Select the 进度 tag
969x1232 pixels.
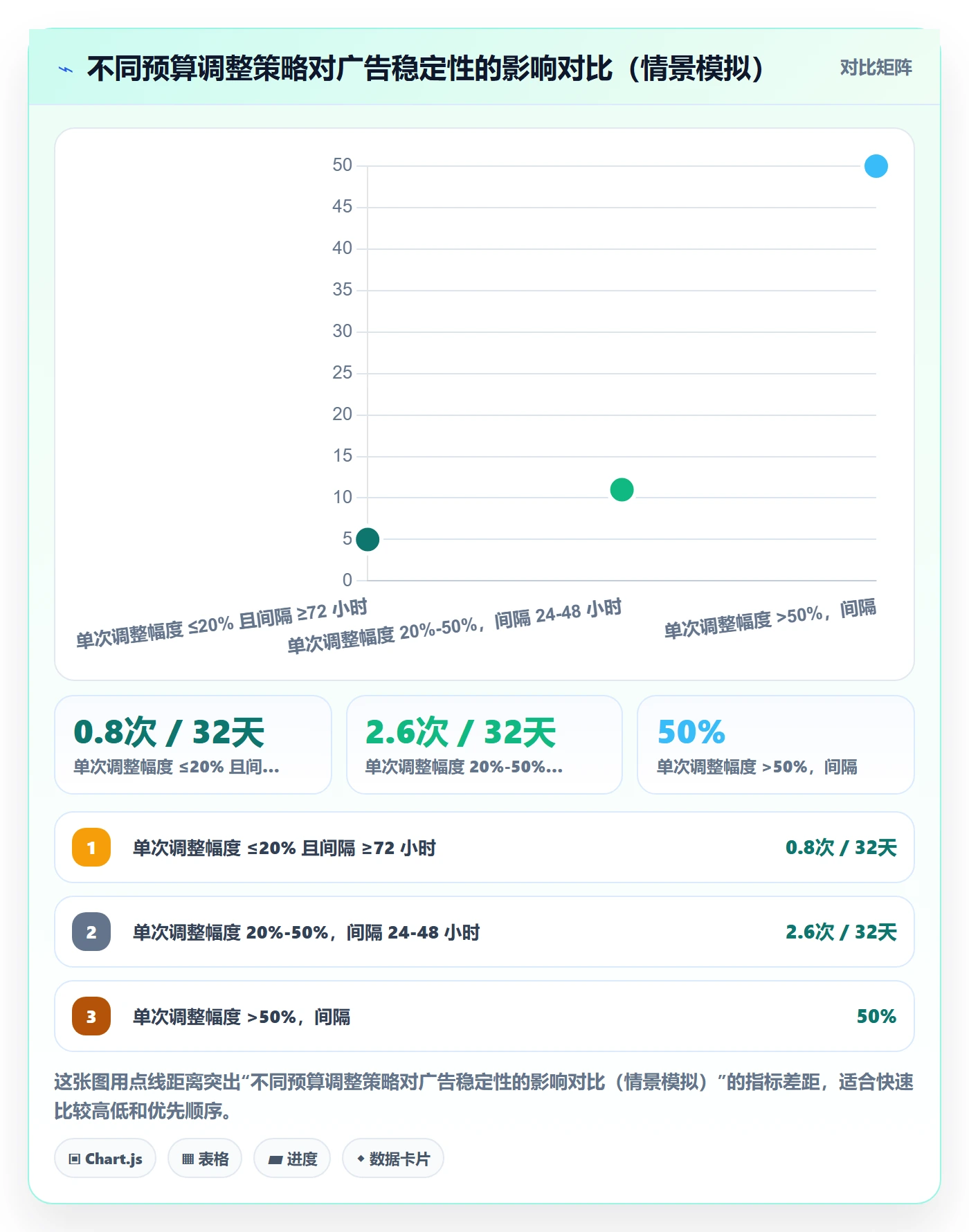coord(292,1158)
